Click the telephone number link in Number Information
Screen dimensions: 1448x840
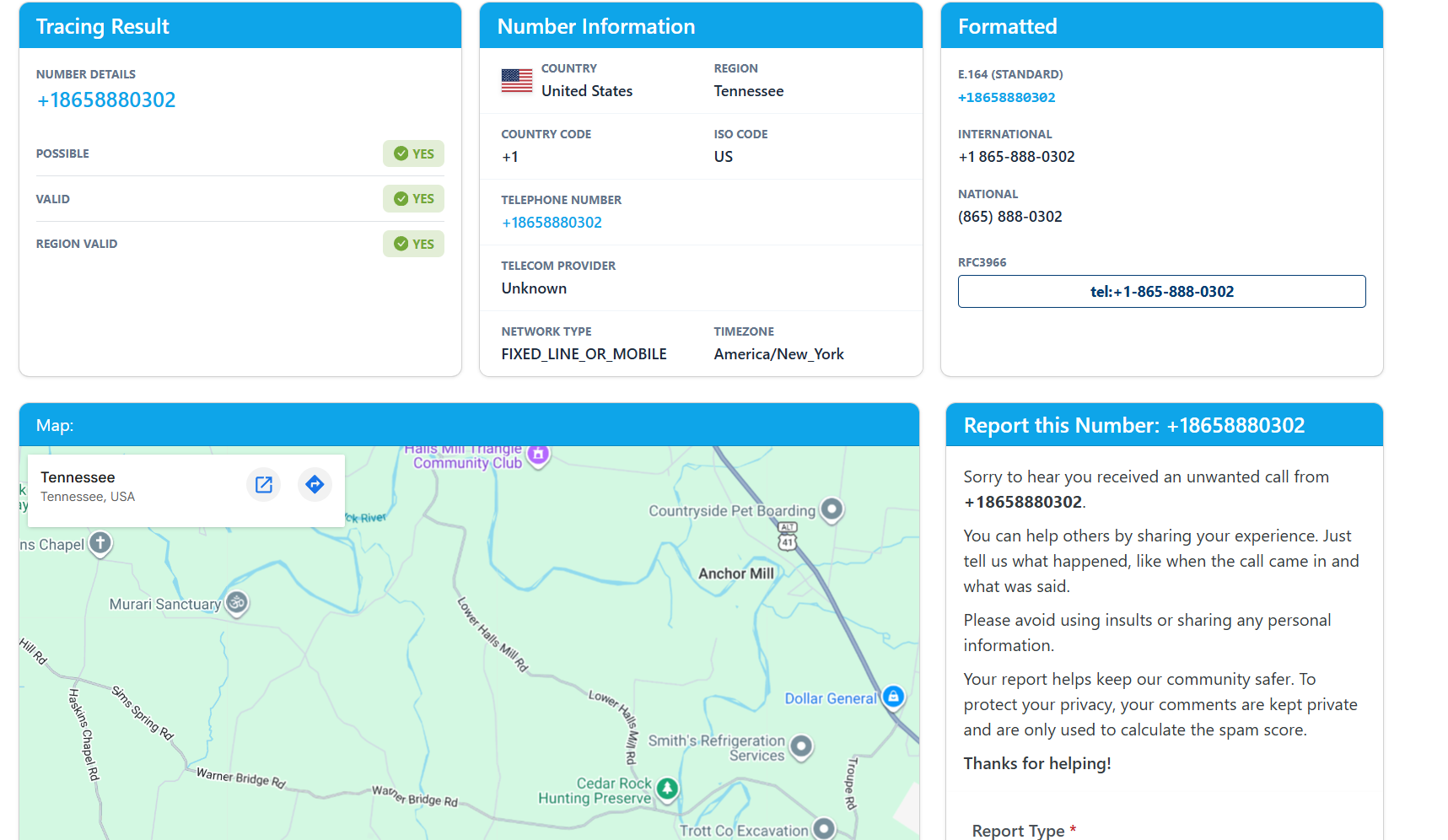point(552,223)
